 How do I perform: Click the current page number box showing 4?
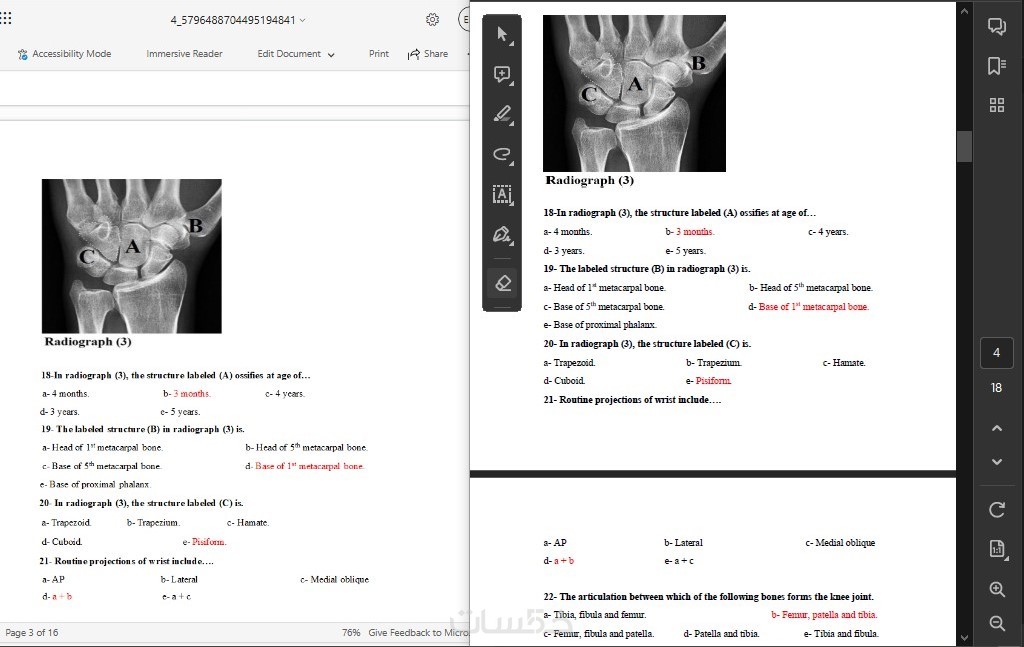click(997, 353)
